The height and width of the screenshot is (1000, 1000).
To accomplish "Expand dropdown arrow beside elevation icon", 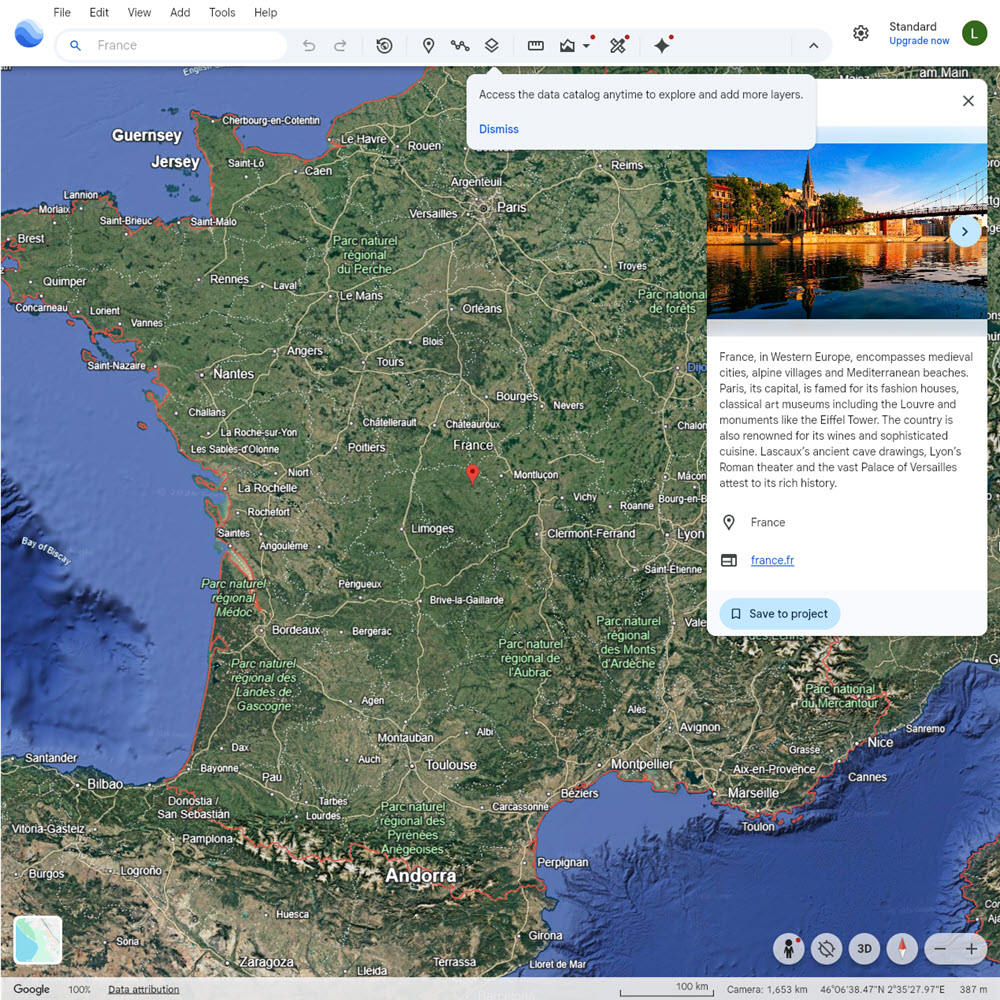I will tap(586, 46).
